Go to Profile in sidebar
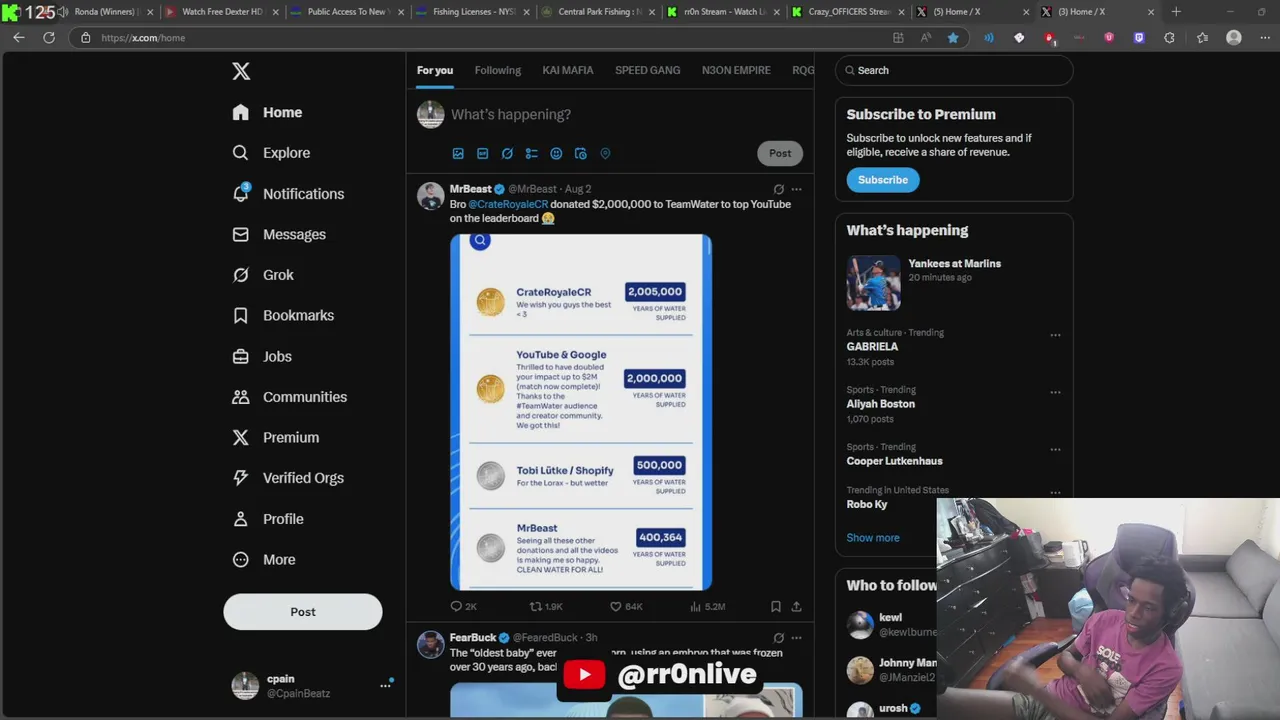 coord(267,519)
